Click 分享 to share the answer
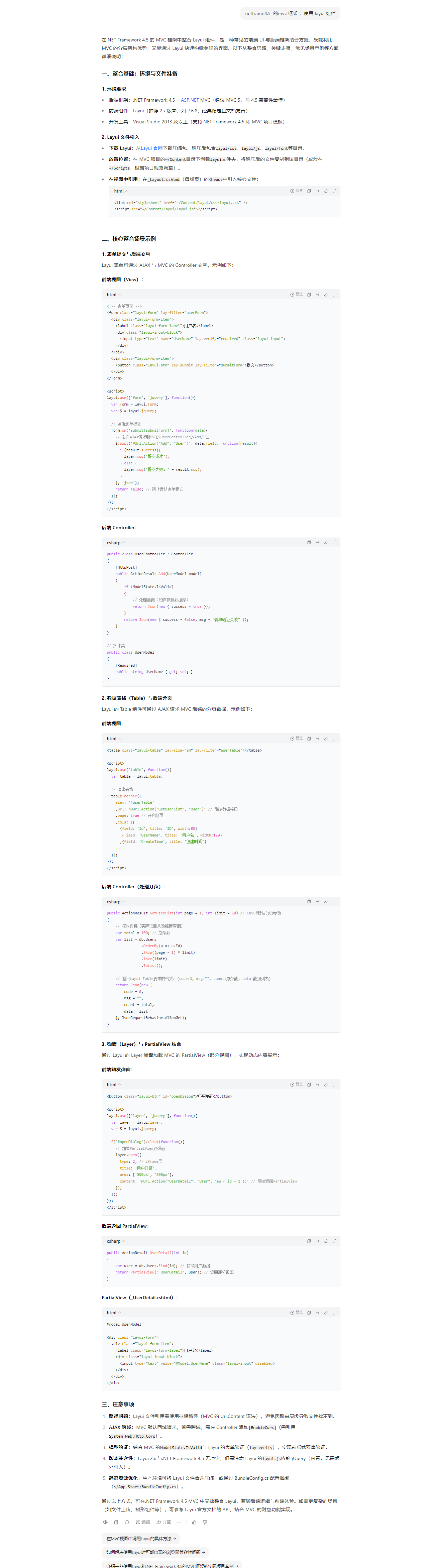This screenshot has width=433, height=1568. click(164, 1522)
